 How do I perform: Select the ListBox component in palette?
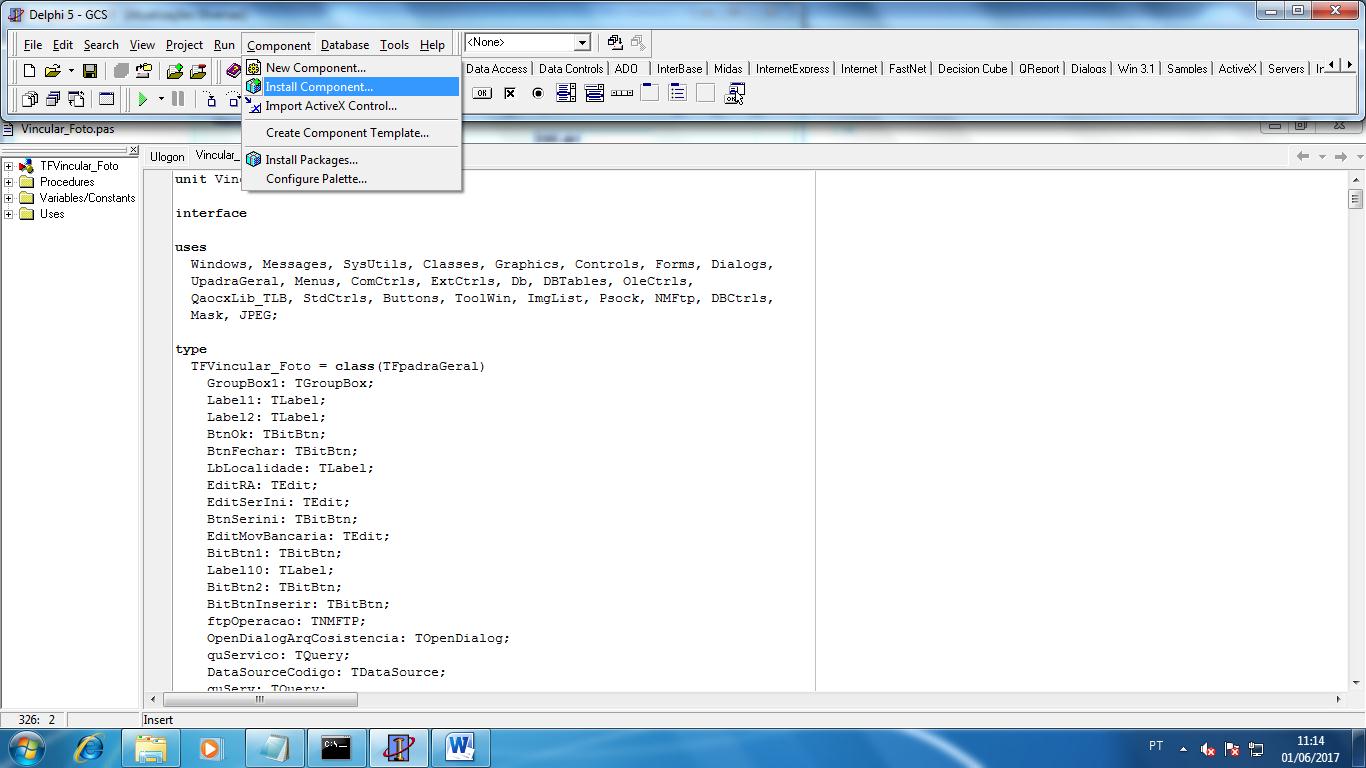tap(566, 94)
